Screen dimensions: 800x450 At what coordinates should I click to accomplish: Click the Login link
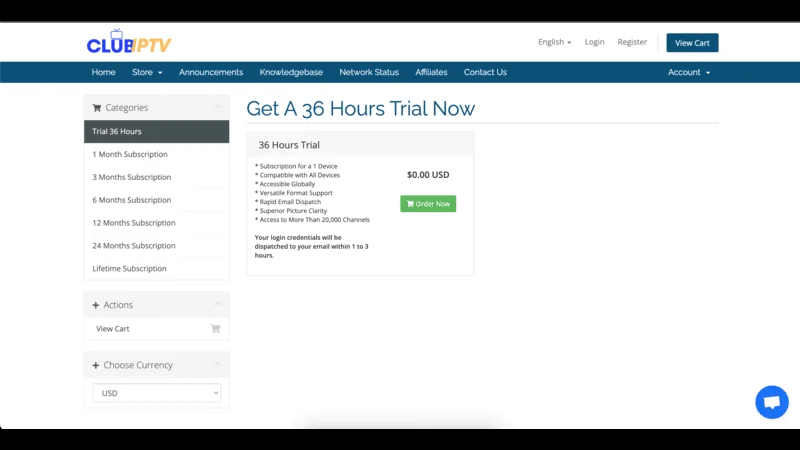(595, 42)
